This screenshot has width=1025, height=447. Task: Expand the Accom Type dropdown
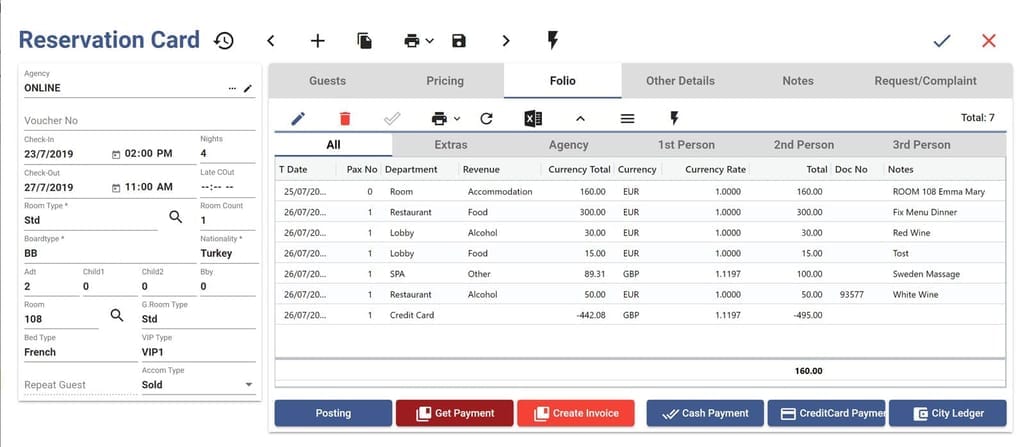coord(248,385)
